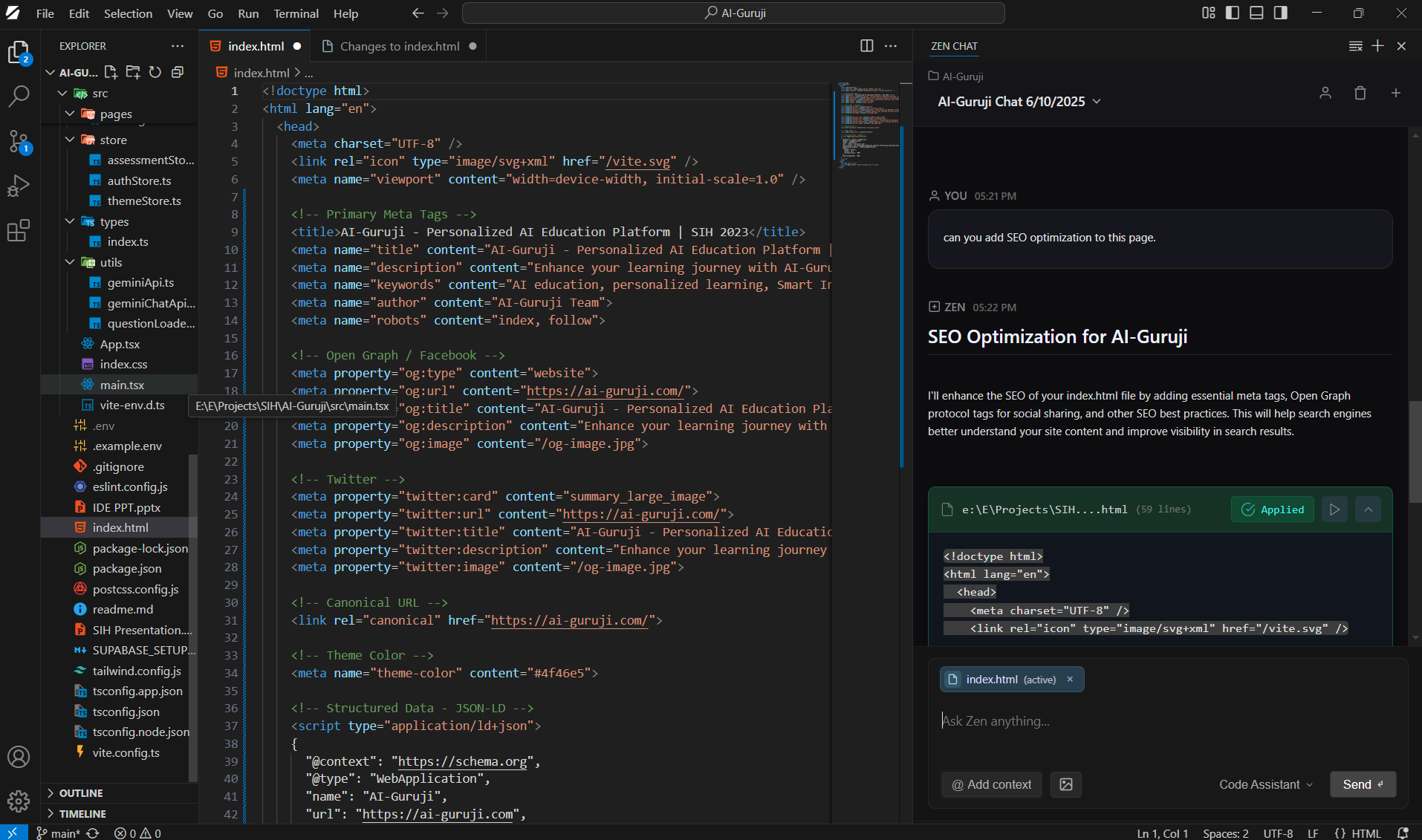This screenshot has height=840, width=1422.
Task: Click the New File icon in Explorer
Action: click(x=111, y=72)
